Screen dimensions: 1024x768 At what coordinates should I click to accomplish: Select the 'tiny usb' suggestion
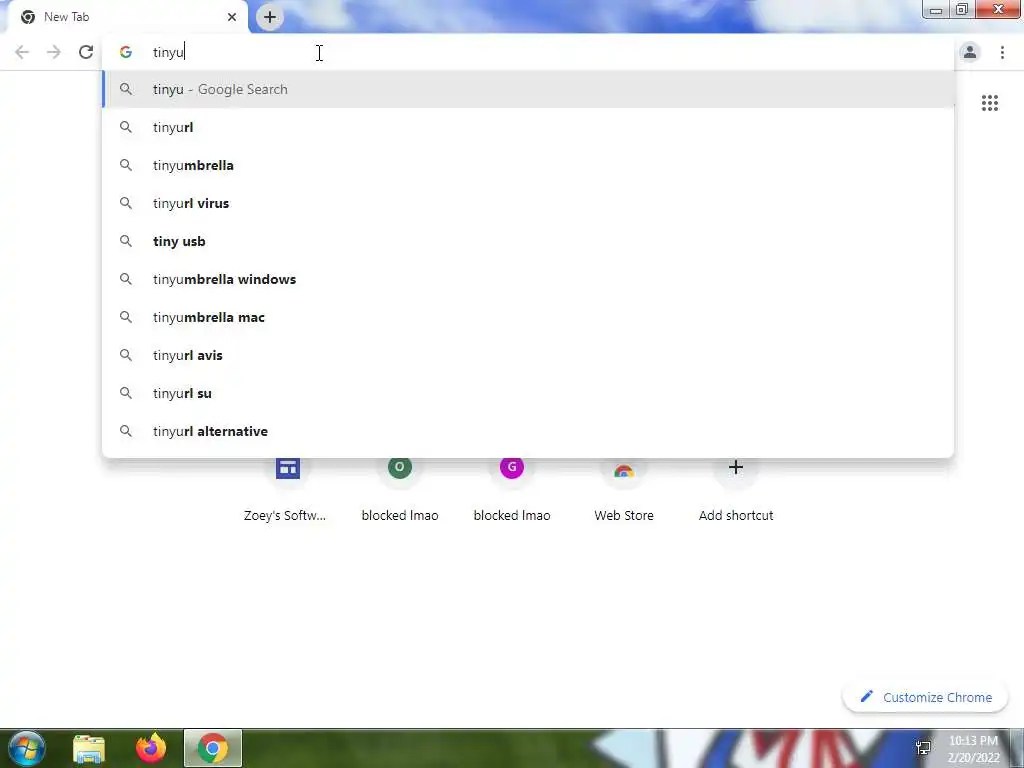(528, 241)
